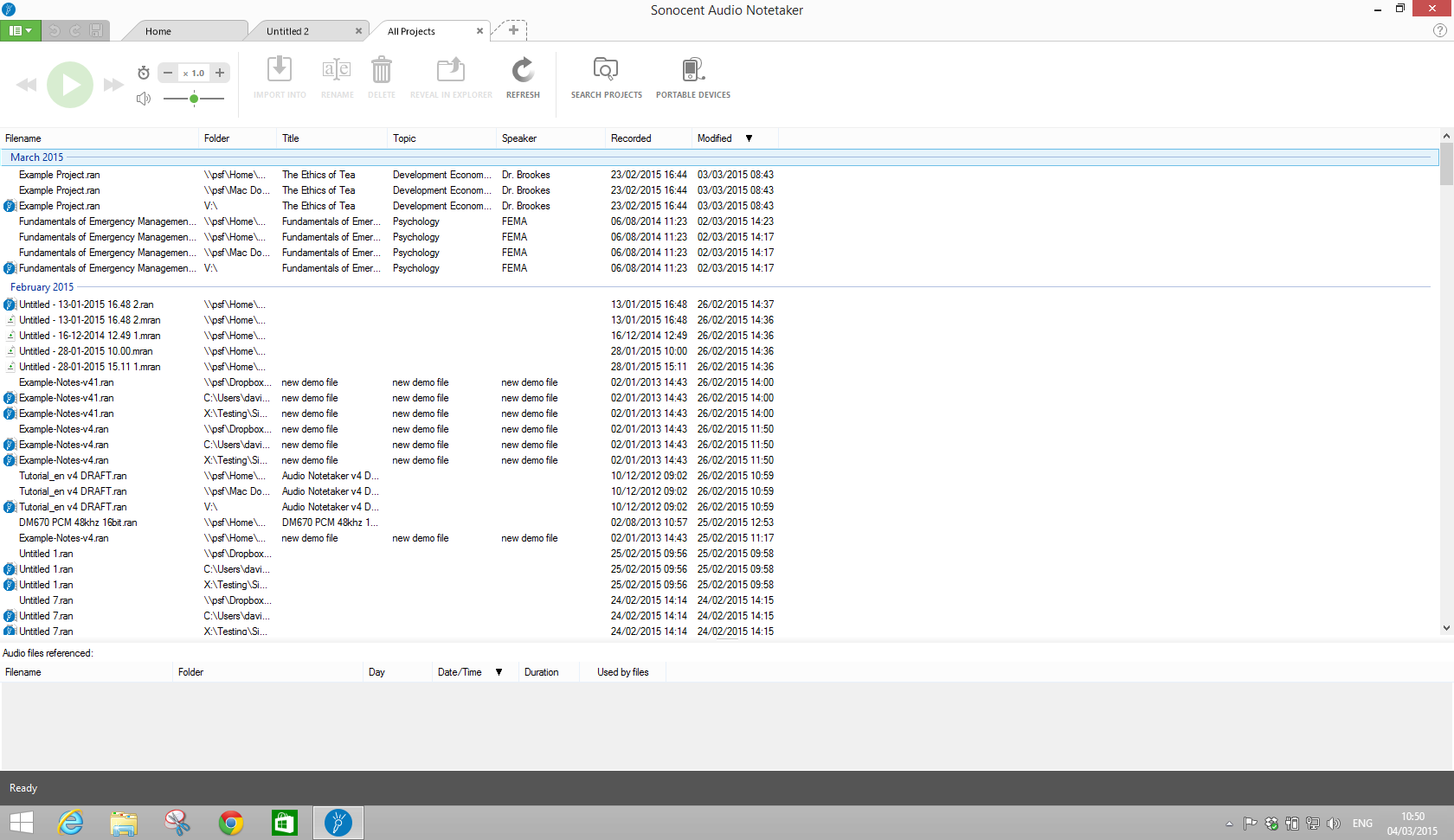Image resolution: width=1454 pixels, height=840 pixels.
Task: Sort audio files by Duration column
Action: click(549, 672)
